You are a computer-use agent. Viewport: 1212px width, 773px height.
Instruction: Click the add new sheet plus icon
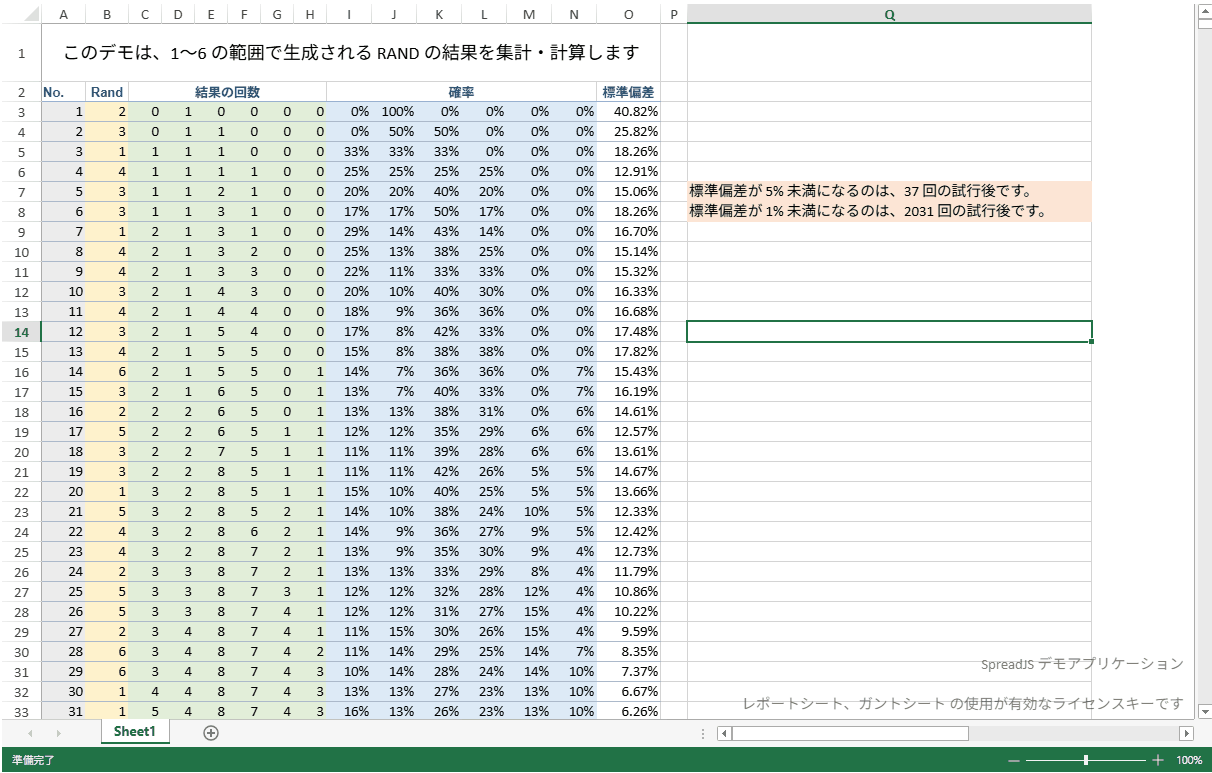point(211,732)
